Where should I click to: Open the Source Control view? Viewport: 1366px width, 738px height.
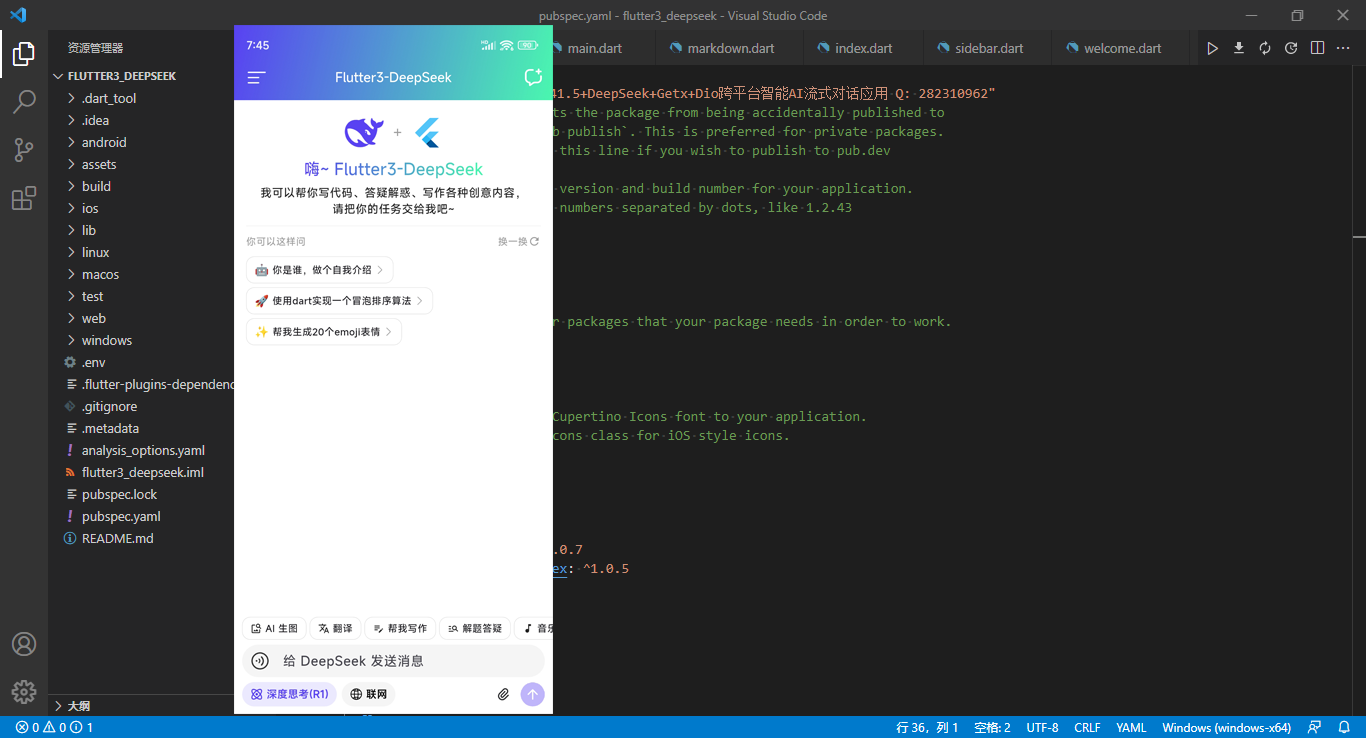point(24,150)
